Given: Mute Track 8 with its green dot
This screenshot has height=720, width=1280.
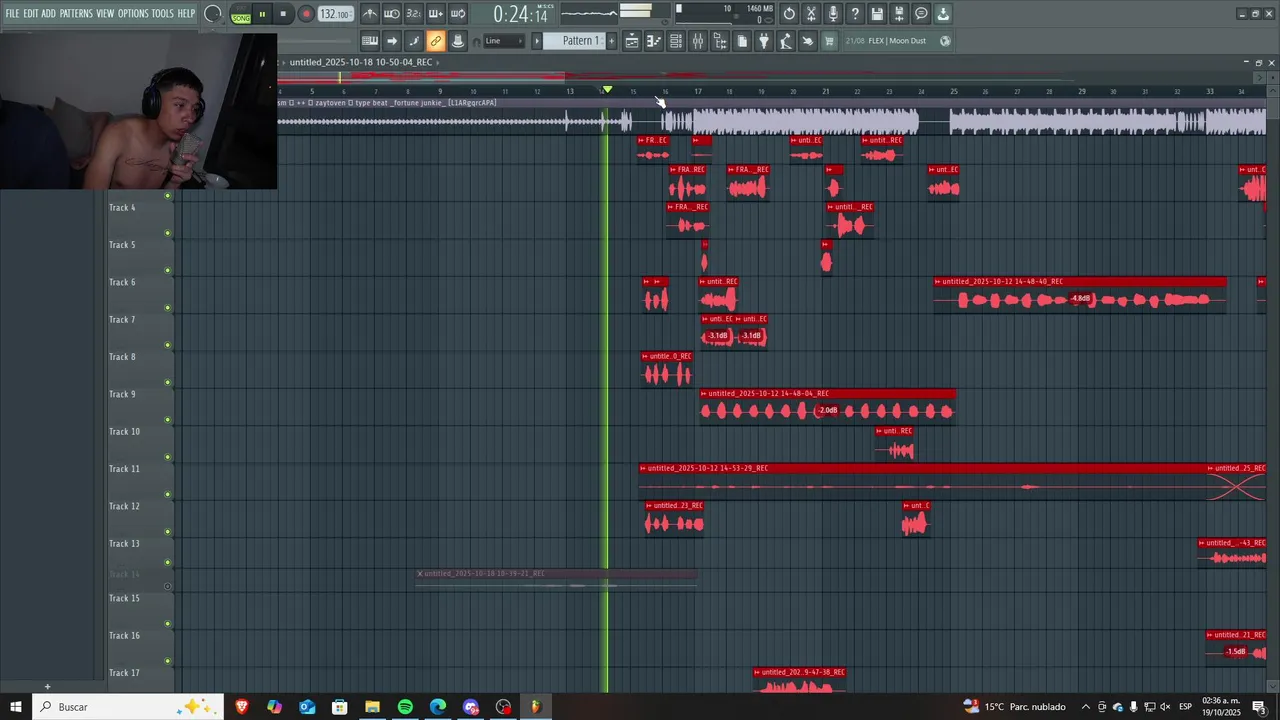Looking at the screenshot, I should [x=168, y=382].
